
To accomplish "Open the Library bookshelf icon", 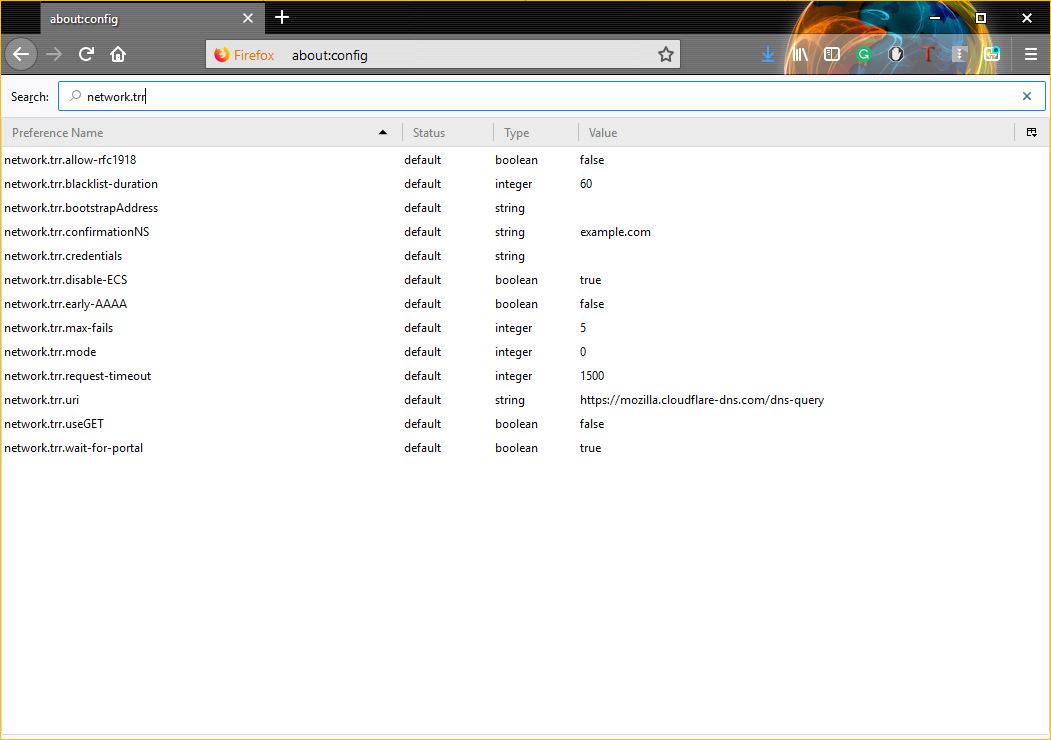I will point(799,55).
